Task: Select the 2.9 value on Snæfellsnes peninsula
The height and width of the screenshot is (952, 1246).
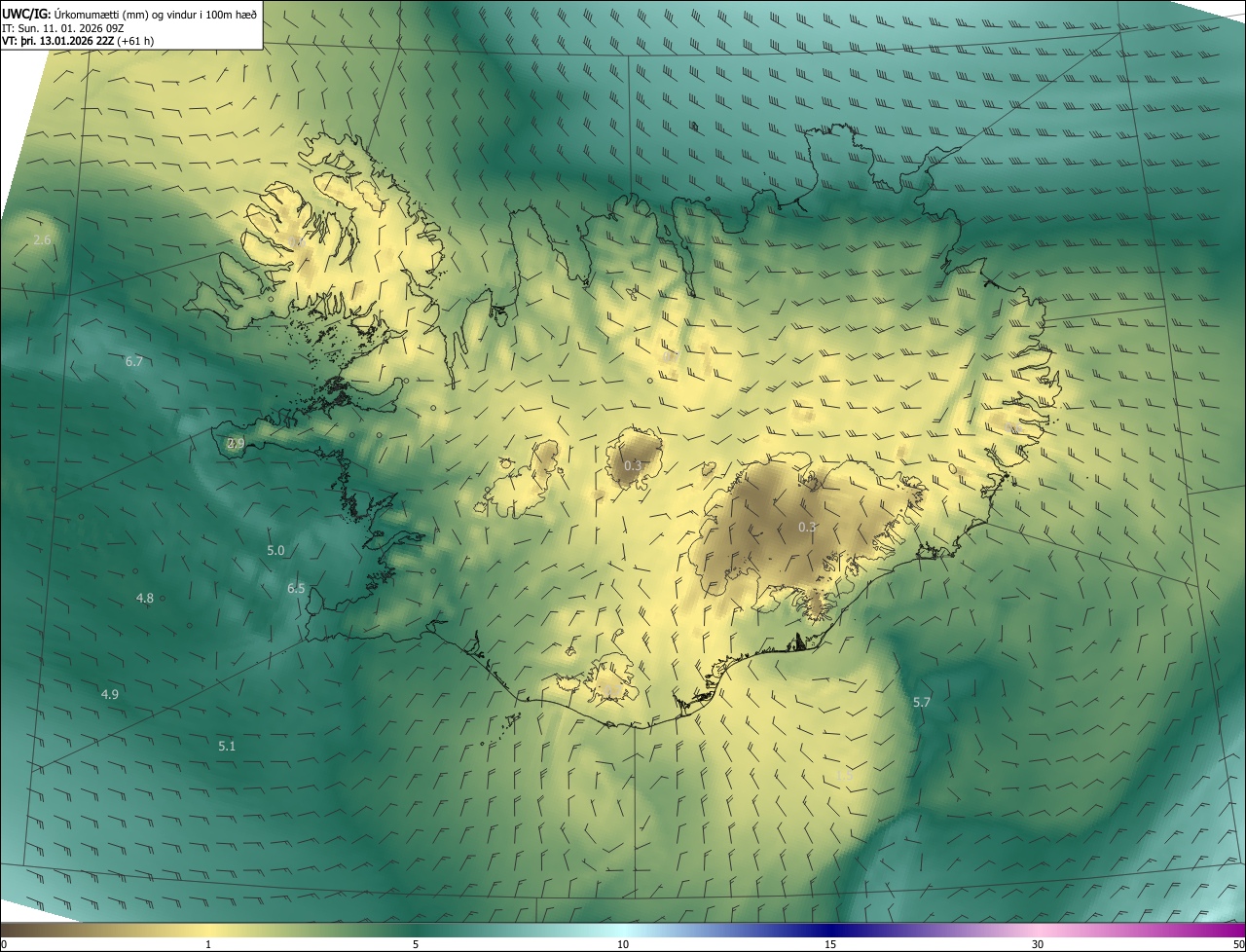Action: coord(236,443)
